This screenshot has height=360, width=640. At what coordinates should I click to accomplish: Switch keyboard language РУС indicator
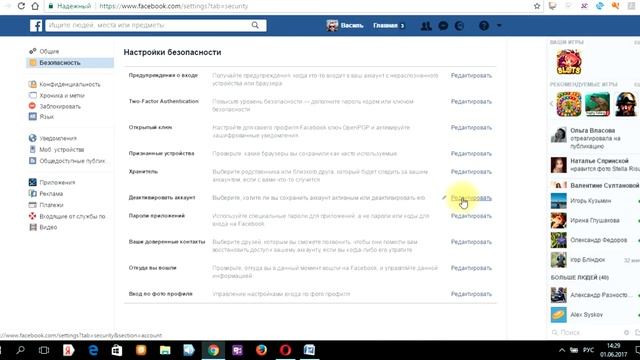(x=588, y=350)
